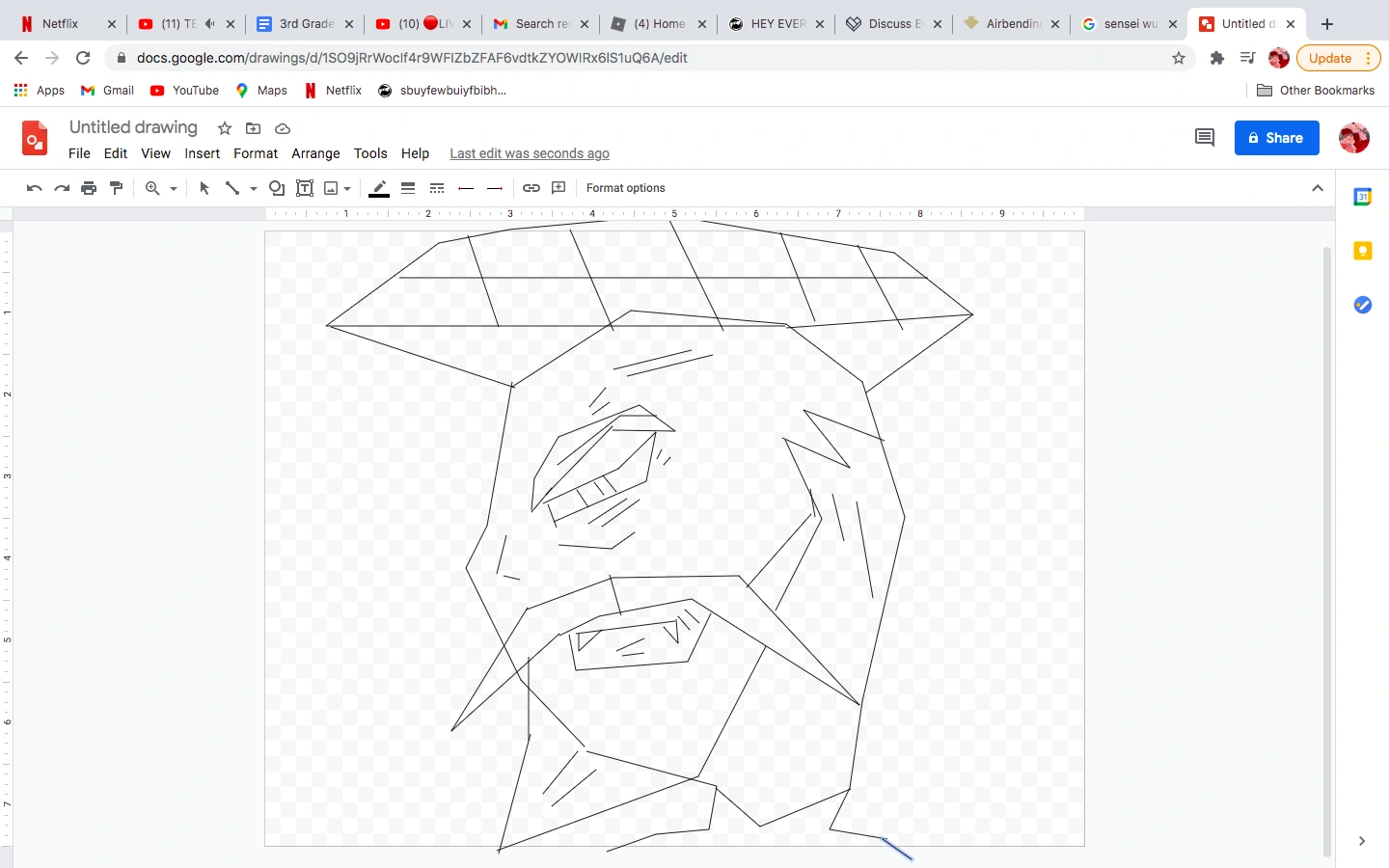Open the comment history icon

(1204, 137)
